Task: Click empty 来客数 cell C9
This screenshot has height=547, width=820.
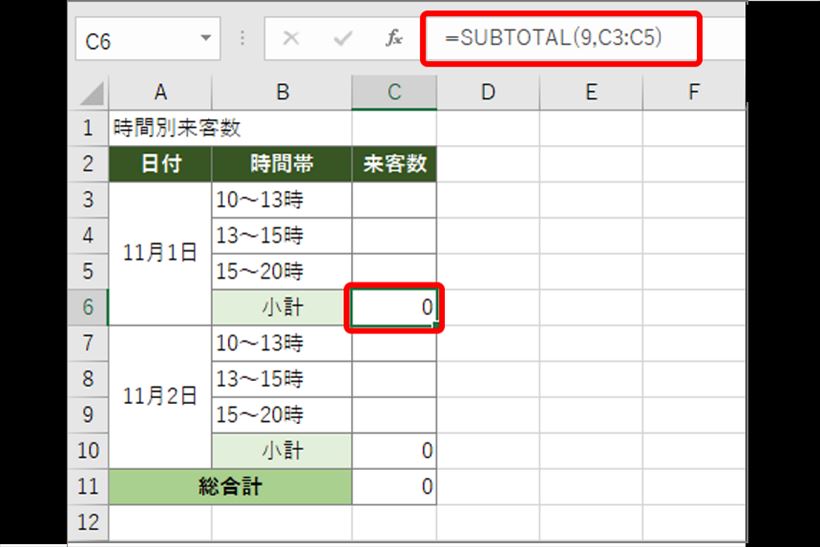Action: (394, 415)
